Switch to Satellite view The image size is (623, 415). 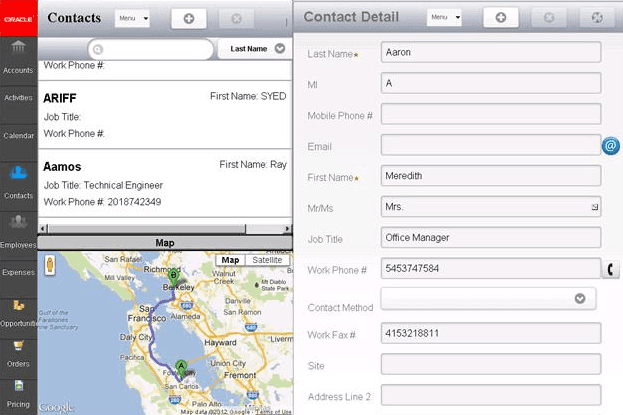click(x=267, y=260)
